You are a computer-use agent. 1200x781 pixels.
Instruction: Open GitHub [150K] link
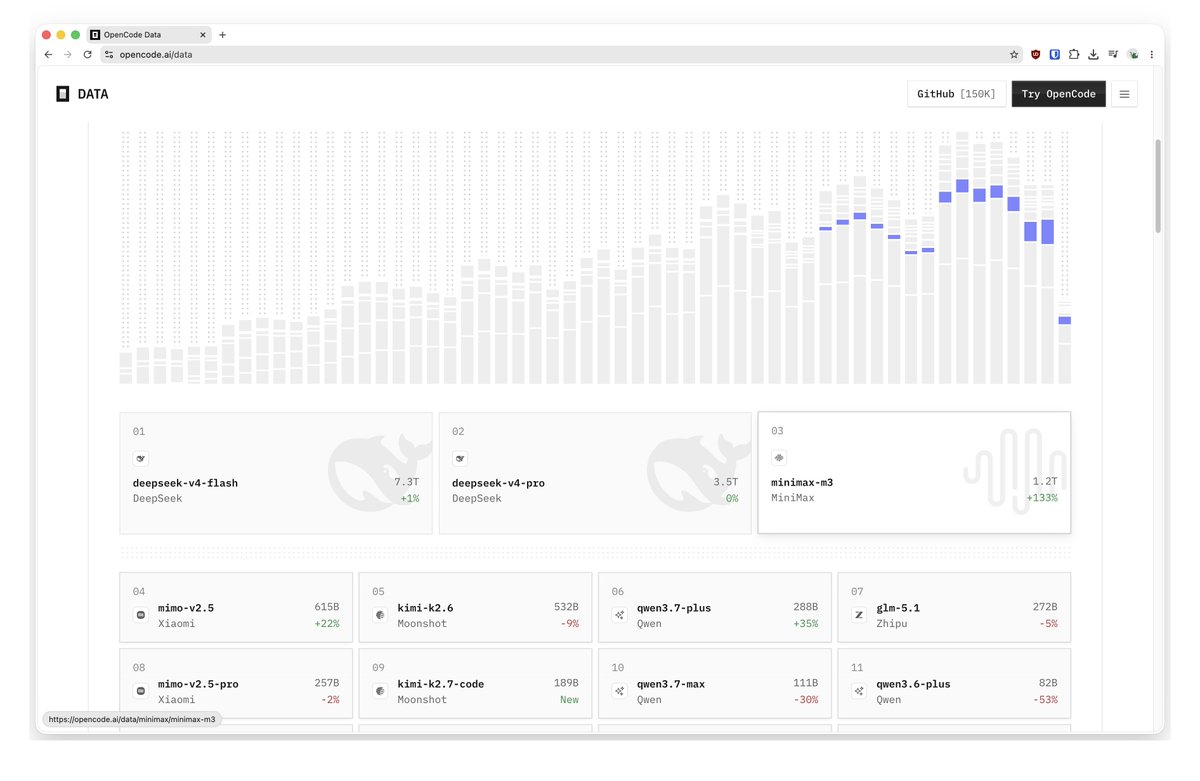click(956, 94)
